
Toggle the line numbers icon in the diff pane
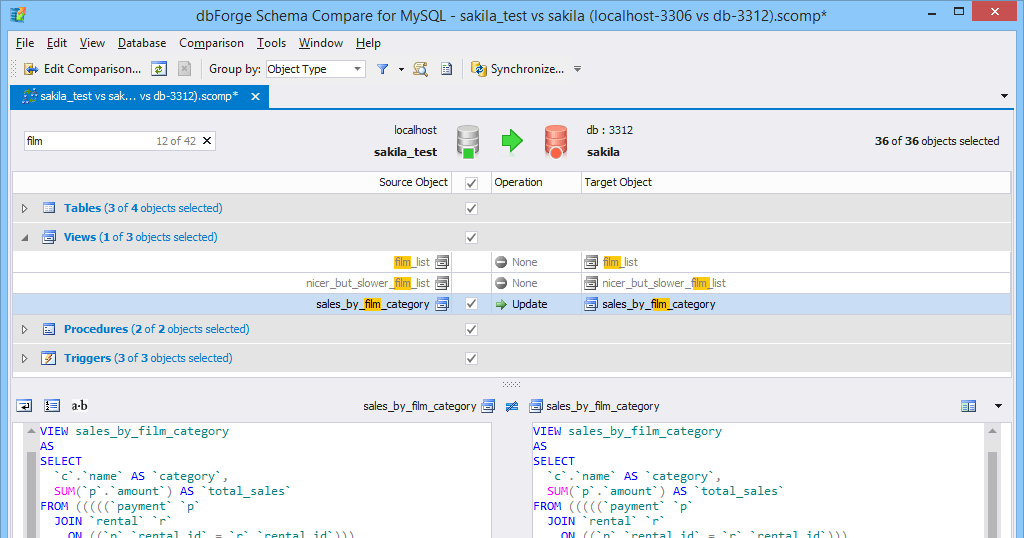[x=52, y=406]
